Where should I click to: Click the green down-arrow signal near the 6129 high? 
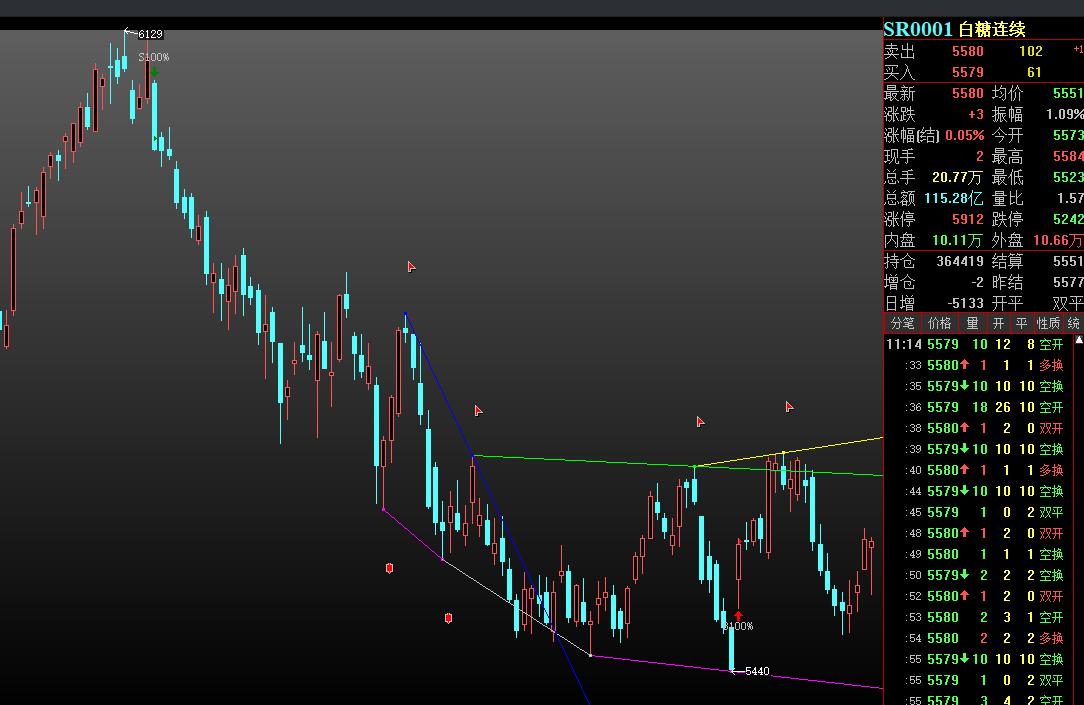154,71
